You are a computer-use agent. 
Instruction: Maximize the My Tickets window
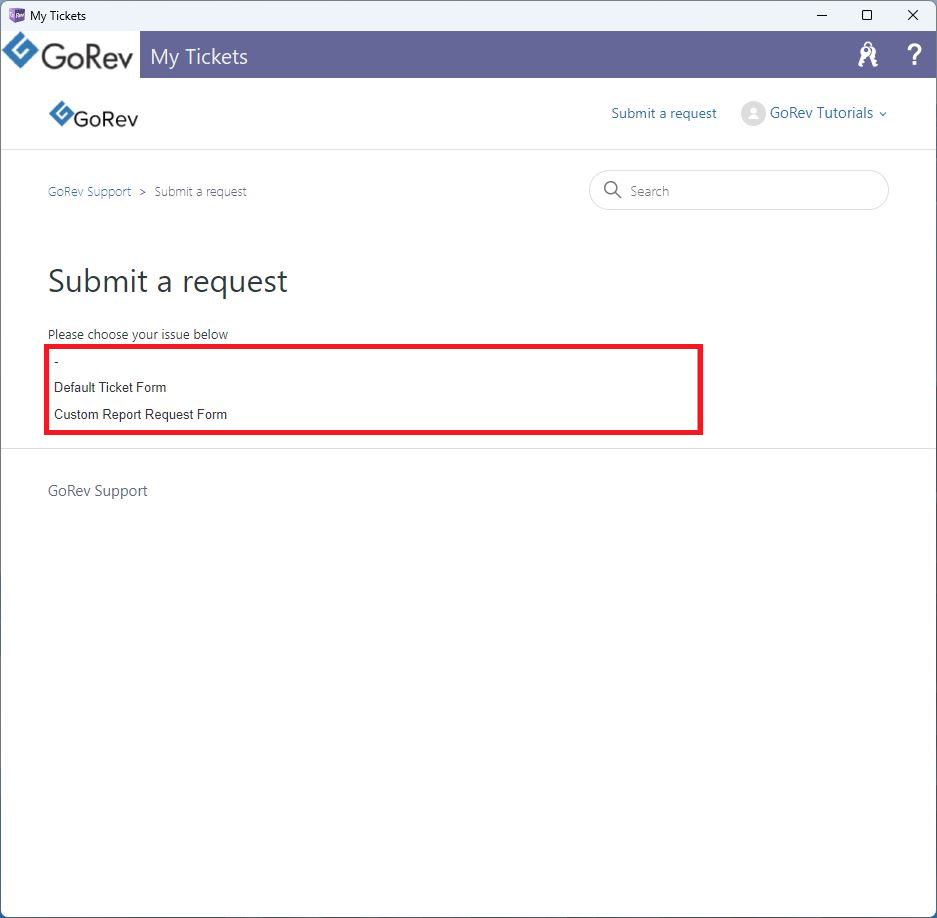[867, 15]
